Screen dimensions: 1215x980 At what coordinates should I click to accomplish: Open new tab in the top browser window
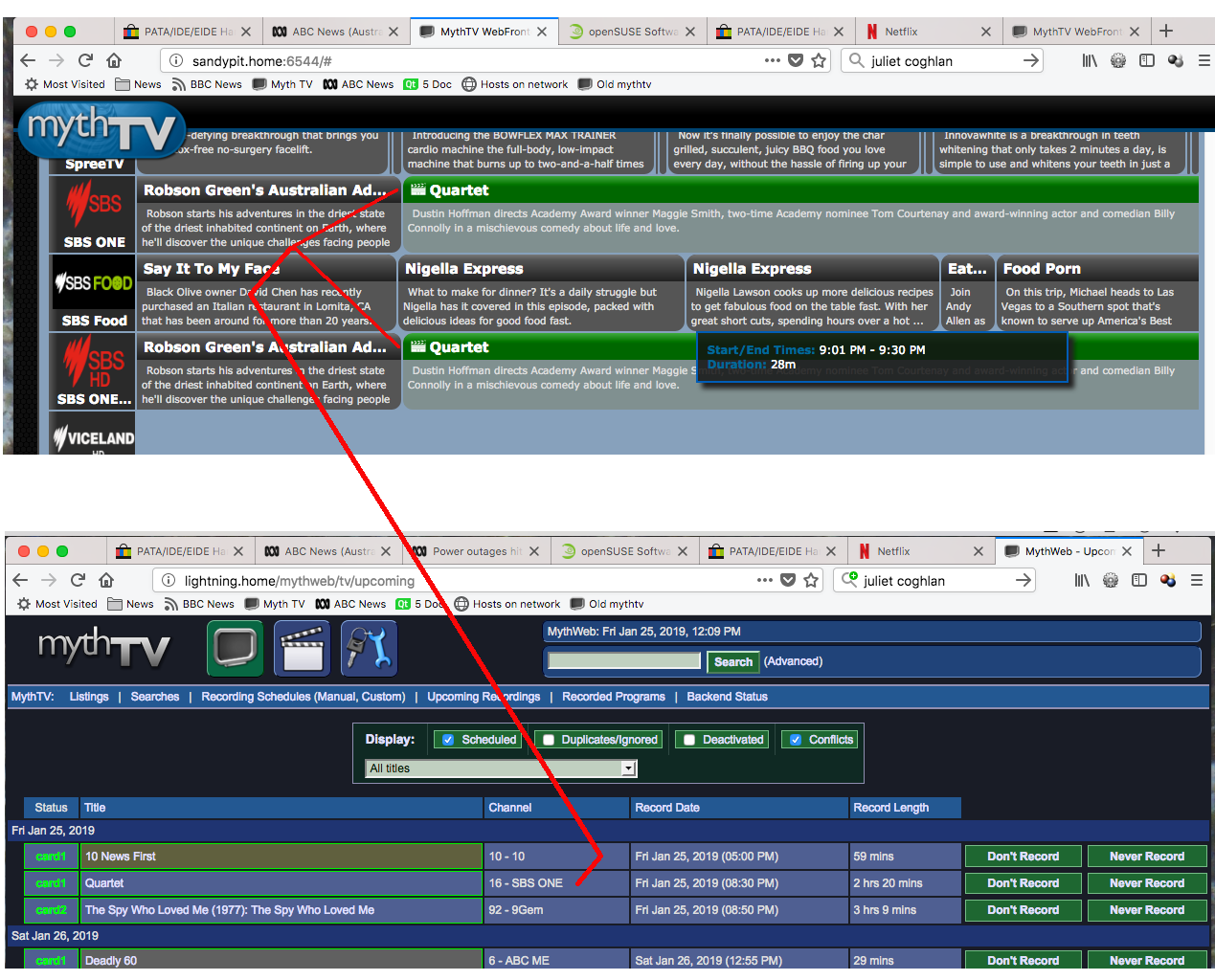[1166, 31]
